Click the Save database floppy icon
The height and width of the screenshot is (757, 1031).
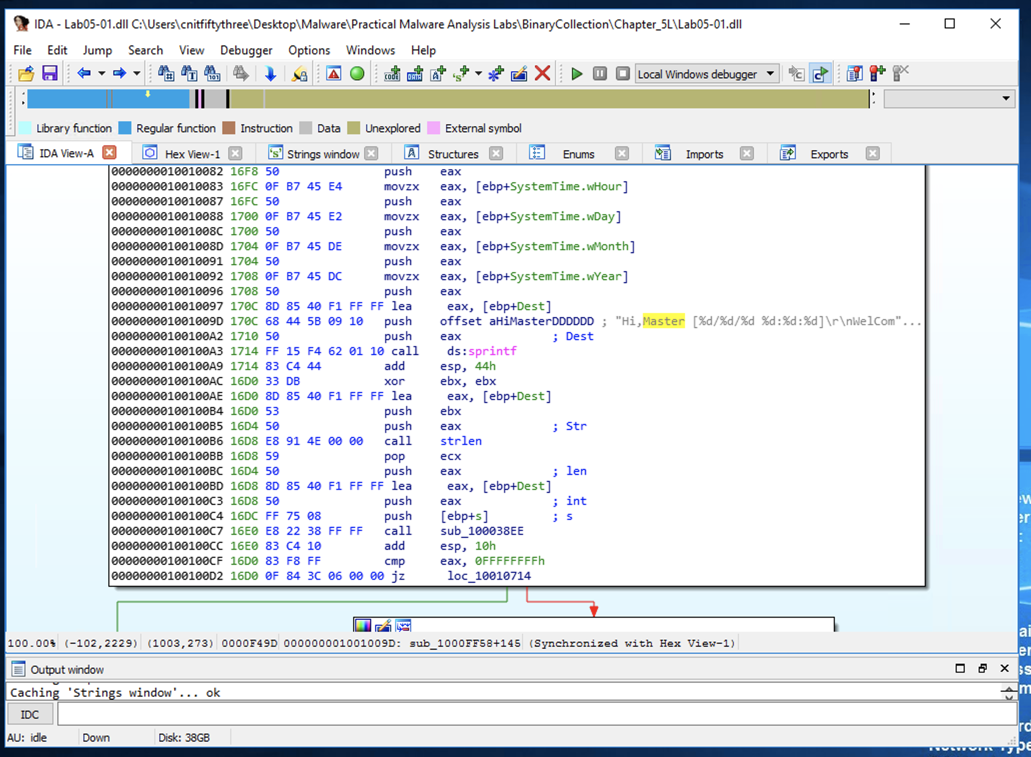click(x=49, y=74)
